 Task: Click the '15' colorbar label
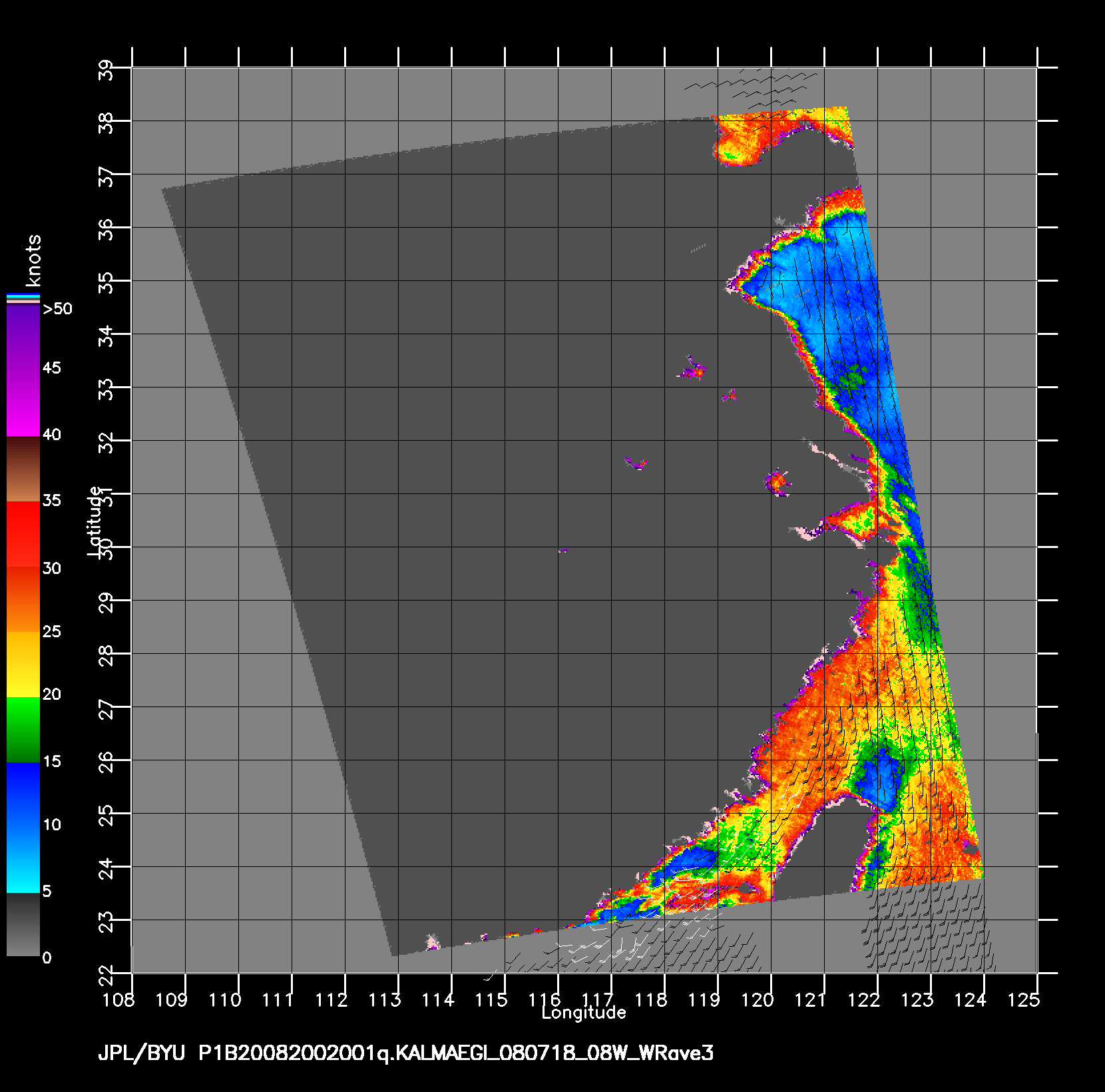(x=51, y=762)
